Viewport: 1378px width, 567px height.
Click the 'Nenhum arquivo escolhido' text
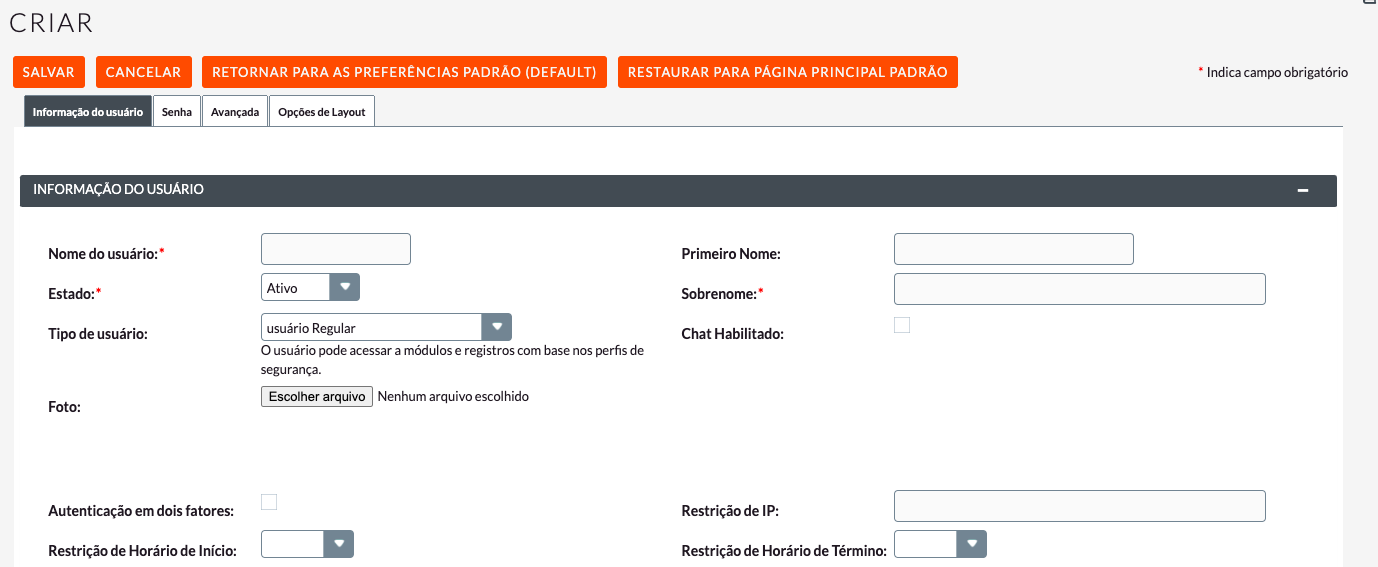click(x=453, y=396)
